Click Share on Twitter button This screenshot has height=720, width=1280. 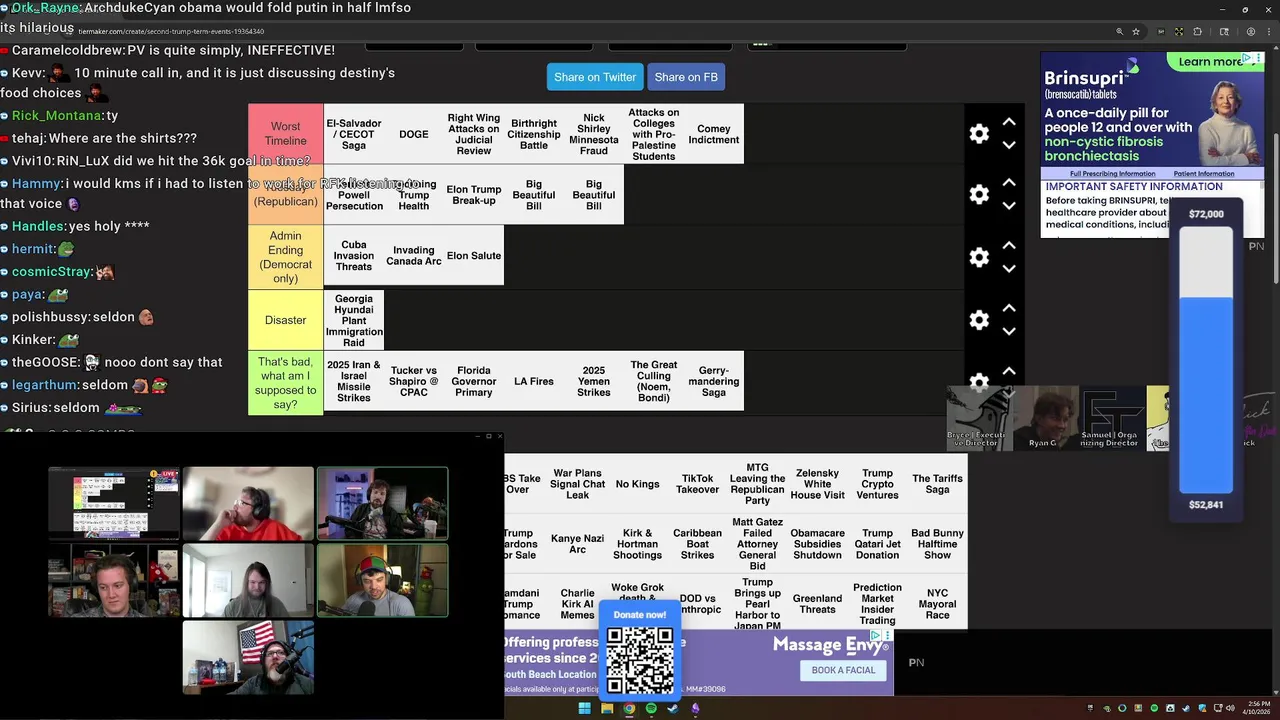click(x=595, y=77)
